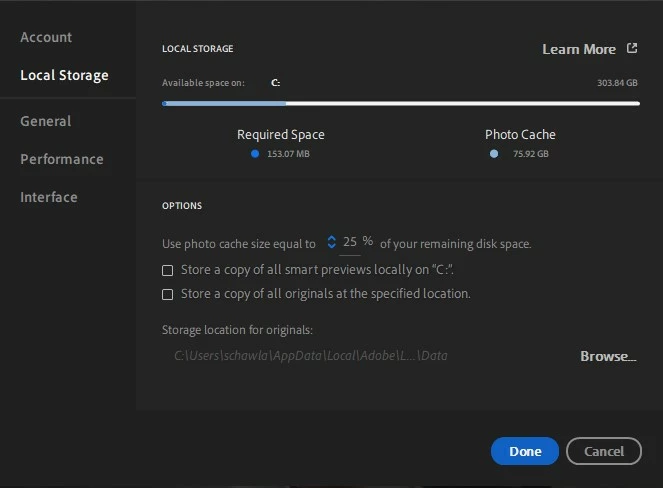Go to Interface preferences
The width and height of the screenshot is (663, 488).
49,197
